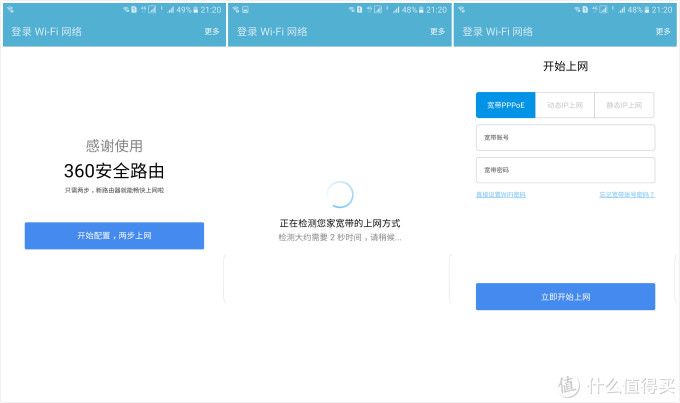
Task: Open 更多 menu on the 开始上网 screen
Action: point(663,31)
